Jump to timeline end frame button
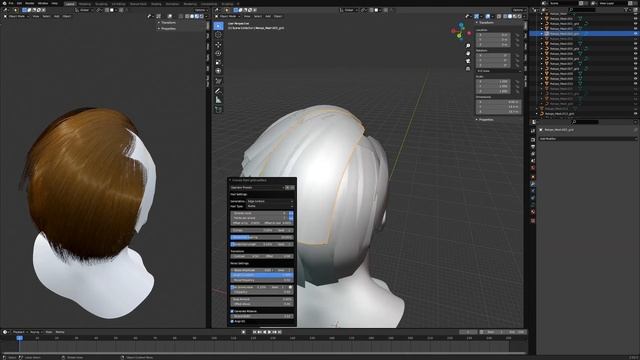 click(280, 332)
